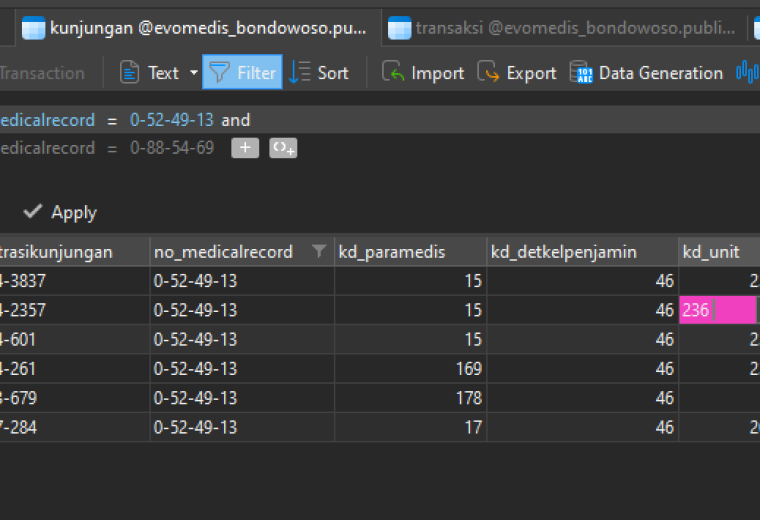The width and height of the screenshot is (760, 520).
Task: Open the chart icon after Data Generation
Action: coord(747,73)
